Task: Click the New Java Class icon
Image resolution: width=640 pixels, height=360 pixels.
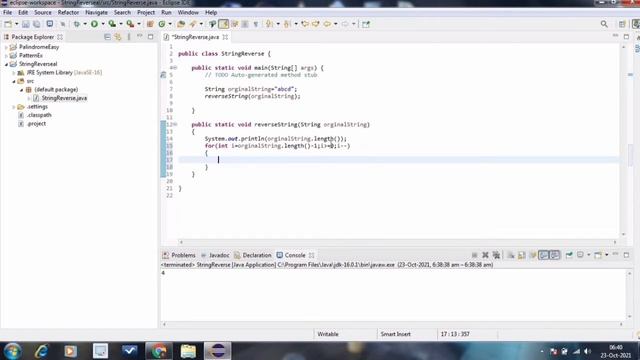Action: (x=162, y=24)
